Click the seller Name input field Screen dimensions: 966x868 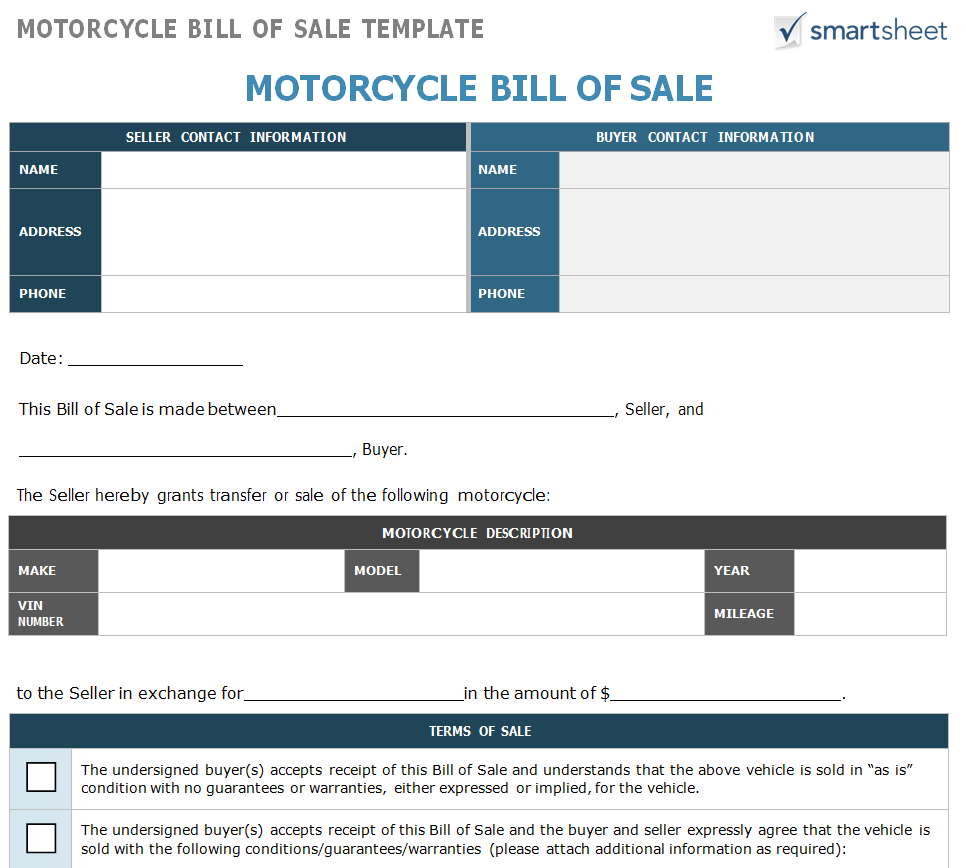click(x=283, y=170)
